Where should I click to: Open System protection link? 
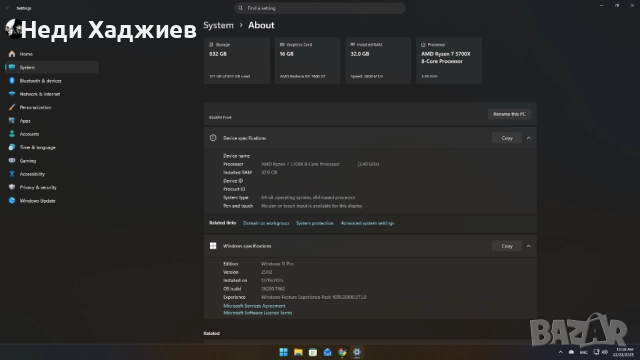tap(315, 223)
